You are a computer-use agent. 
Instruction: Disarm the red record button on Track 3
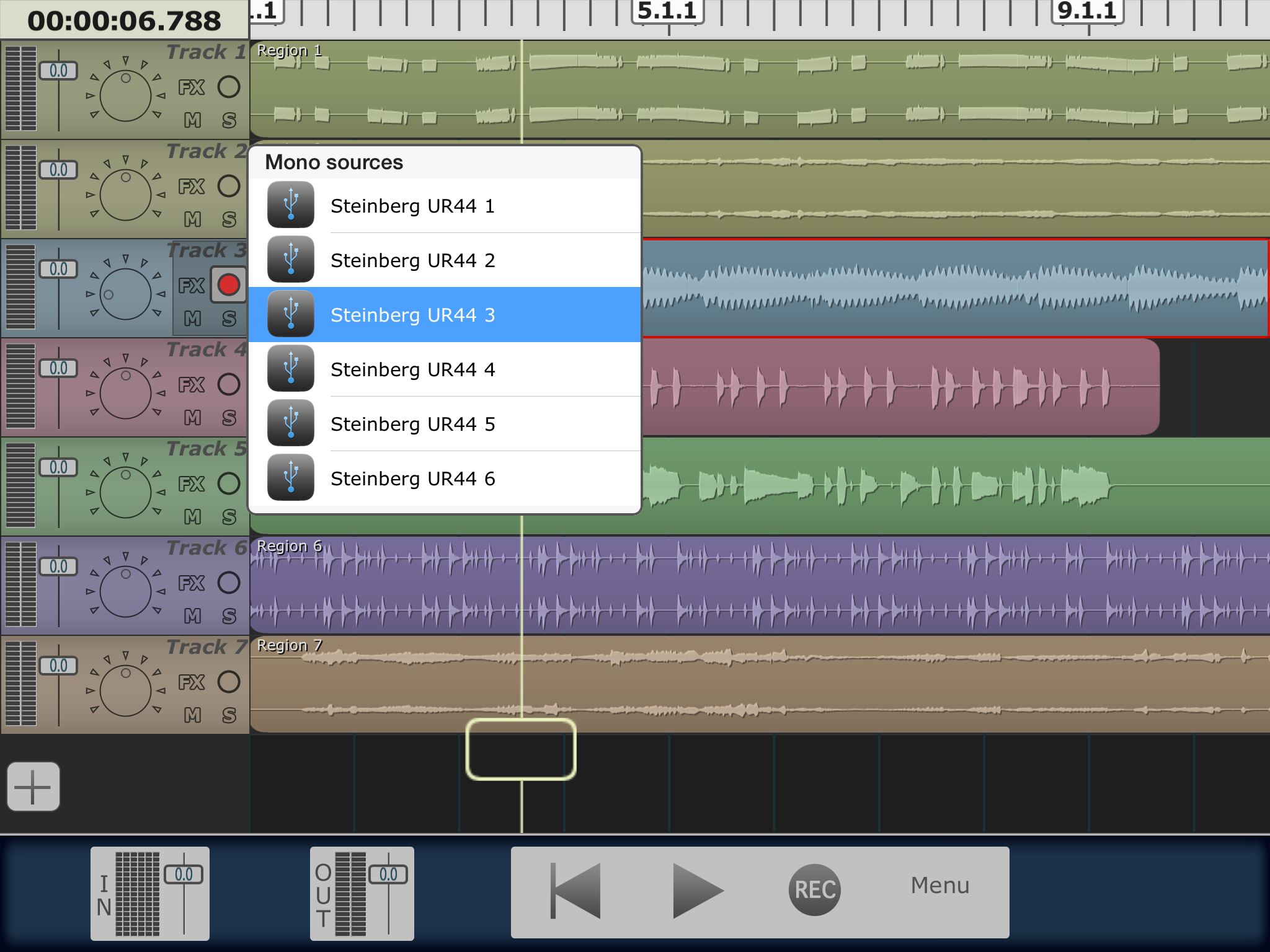229,285
